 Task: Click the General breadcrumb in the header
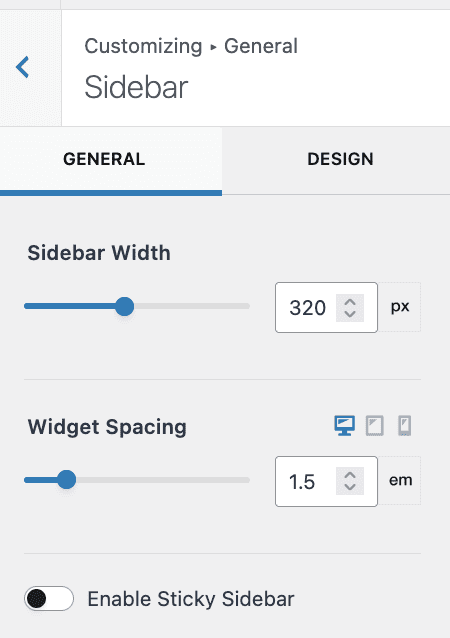point(261,46)
